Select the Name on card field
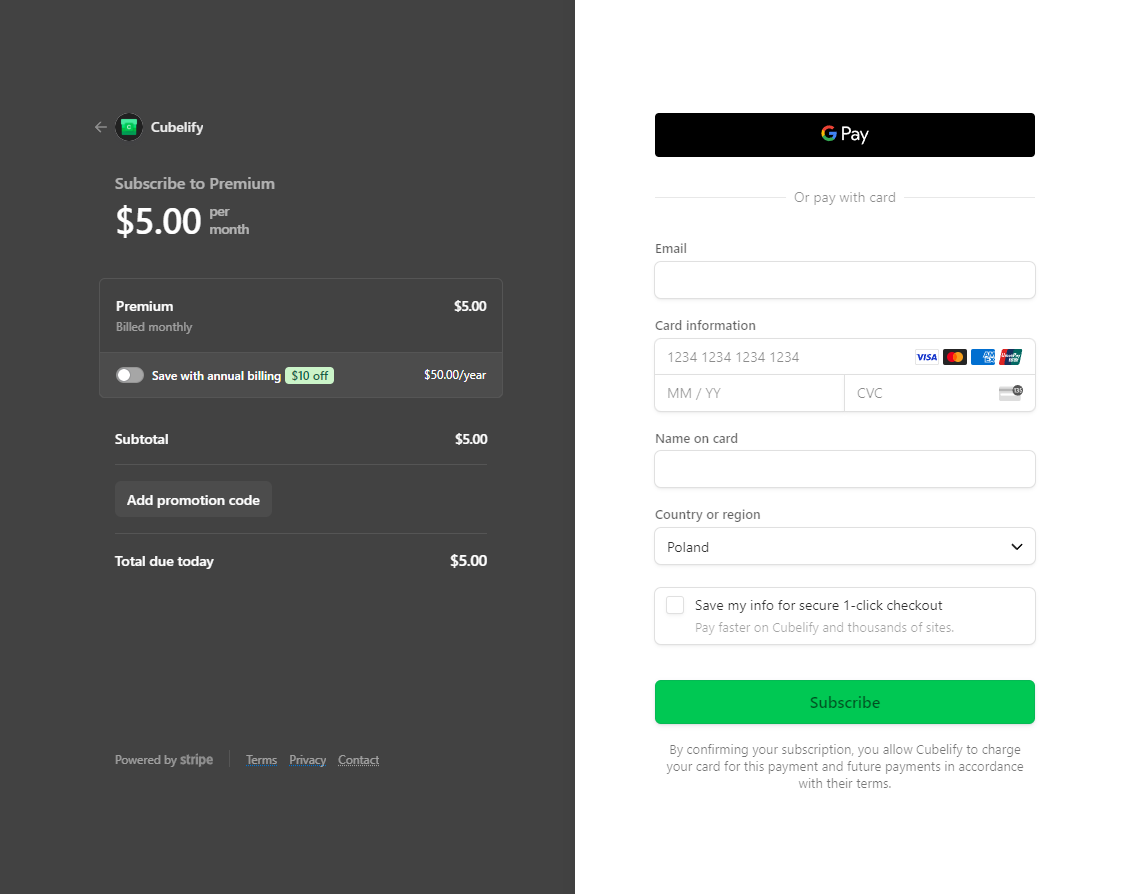The width and height of the screenshot is (1147, 894). coord(844,469)
